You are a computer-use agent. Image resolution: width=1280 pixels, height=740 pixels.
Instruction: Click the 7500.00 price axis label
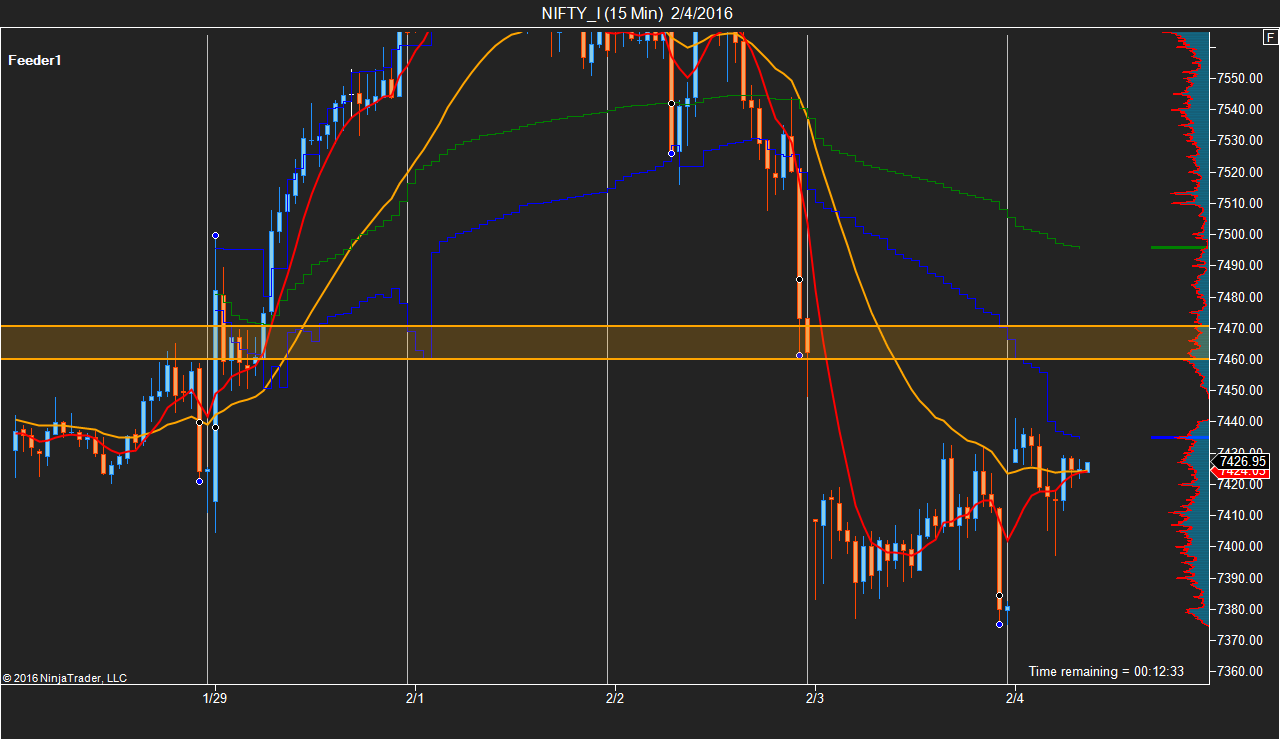pos(1241,234)
